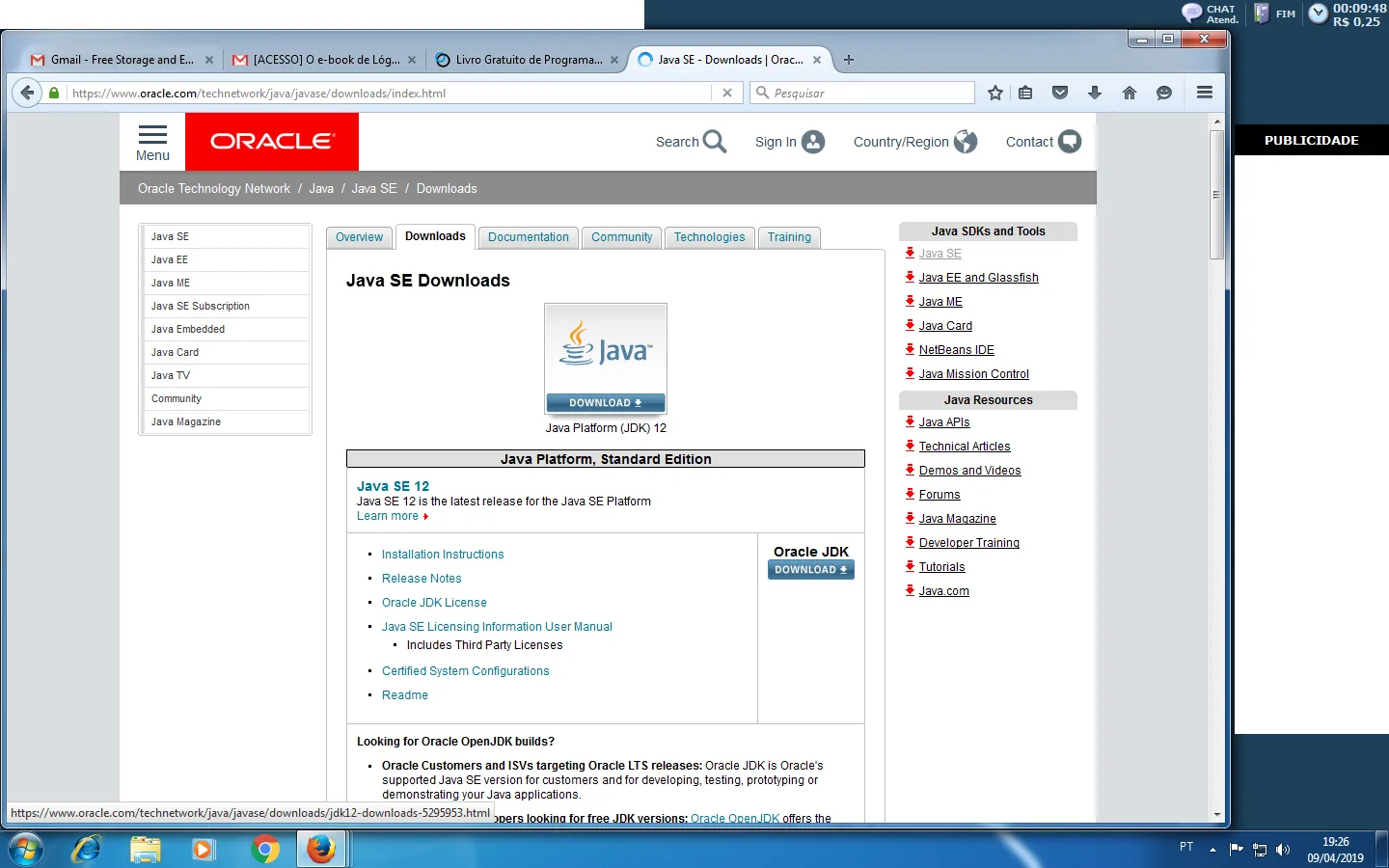The image size is (1389, 868).
Task: Click the Windows Start button
Action: point(26,849)
